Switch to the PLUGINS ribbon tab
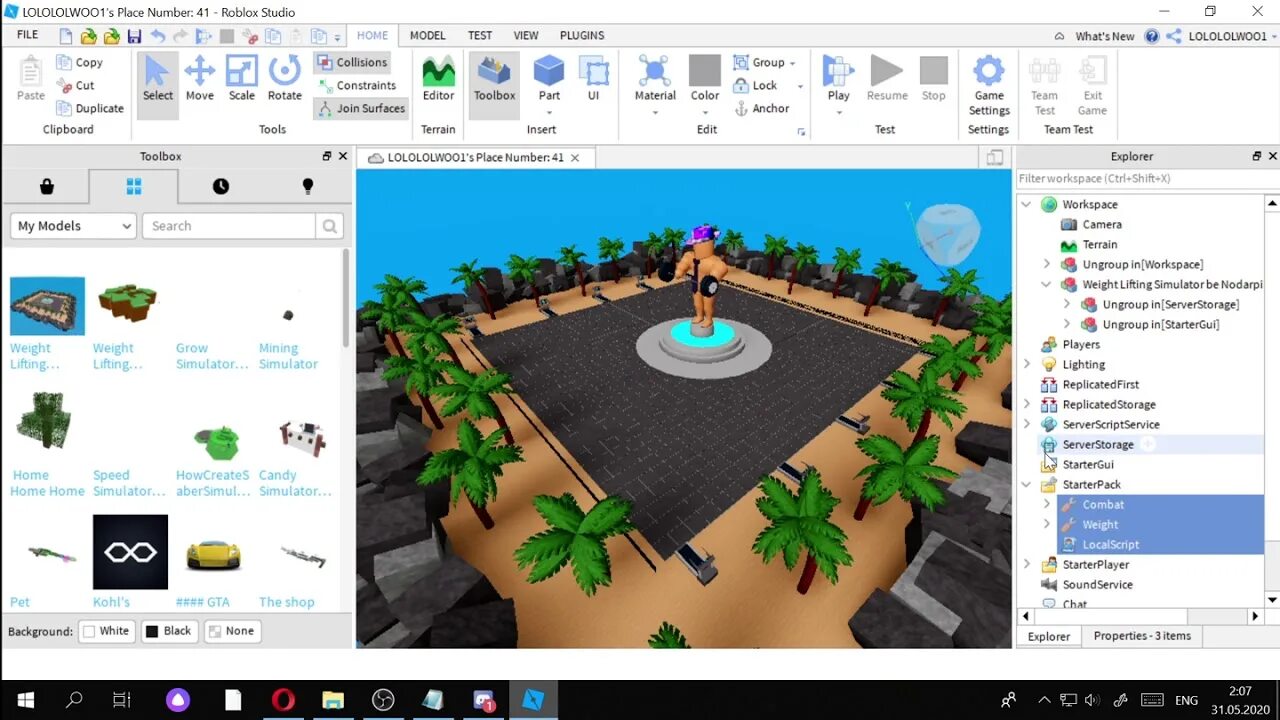The height and width of the screenshot is (720, 1280). (582, 35)
